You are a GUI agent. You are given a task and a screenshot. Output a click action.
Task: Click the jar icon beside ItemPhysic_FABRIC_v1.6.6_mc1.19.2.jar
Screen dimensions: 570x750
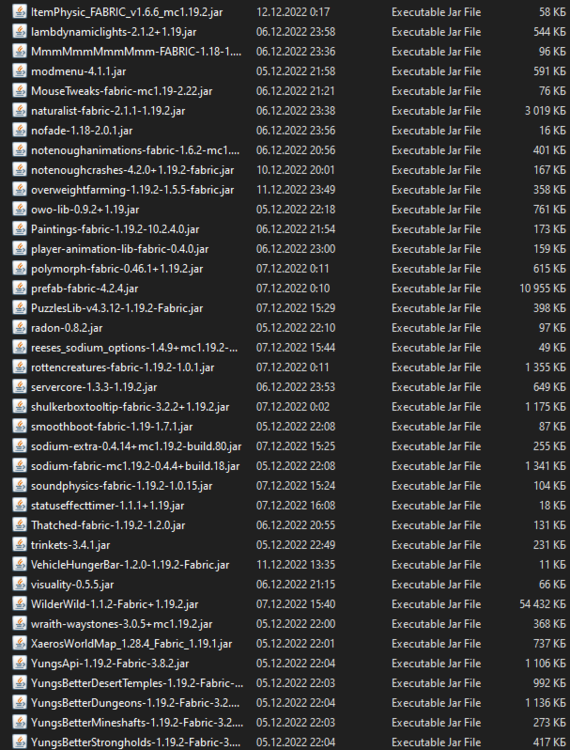(x=19, y=12)
